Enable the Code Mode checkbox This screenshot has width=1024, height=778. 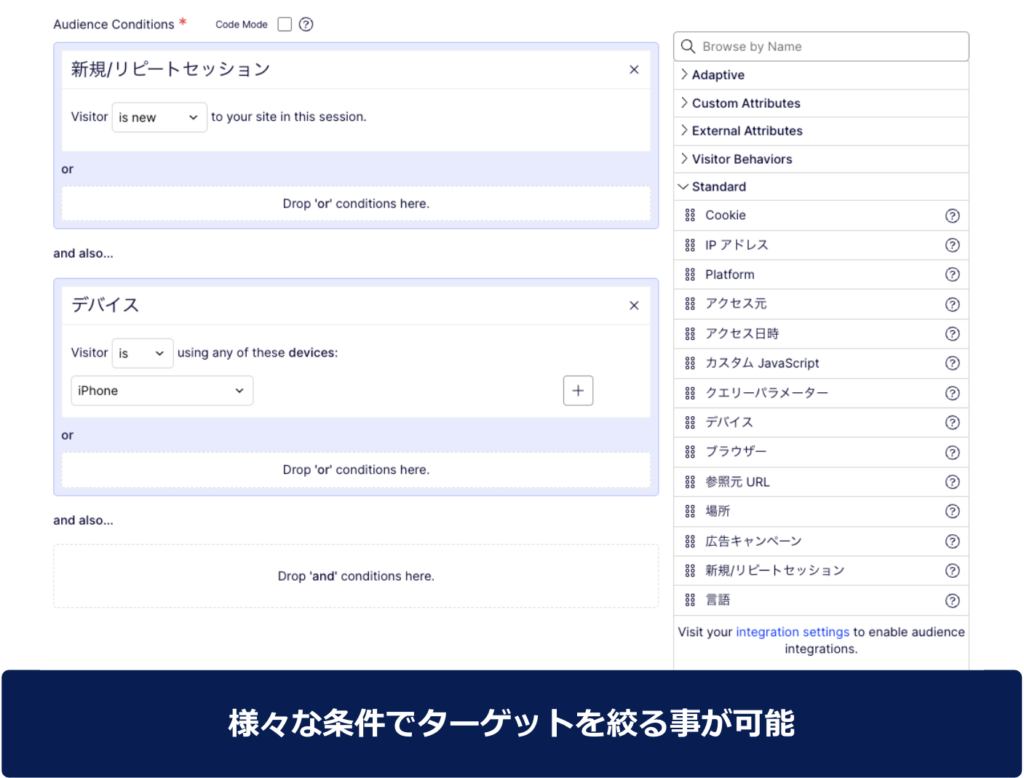click(x=285, y=24)
